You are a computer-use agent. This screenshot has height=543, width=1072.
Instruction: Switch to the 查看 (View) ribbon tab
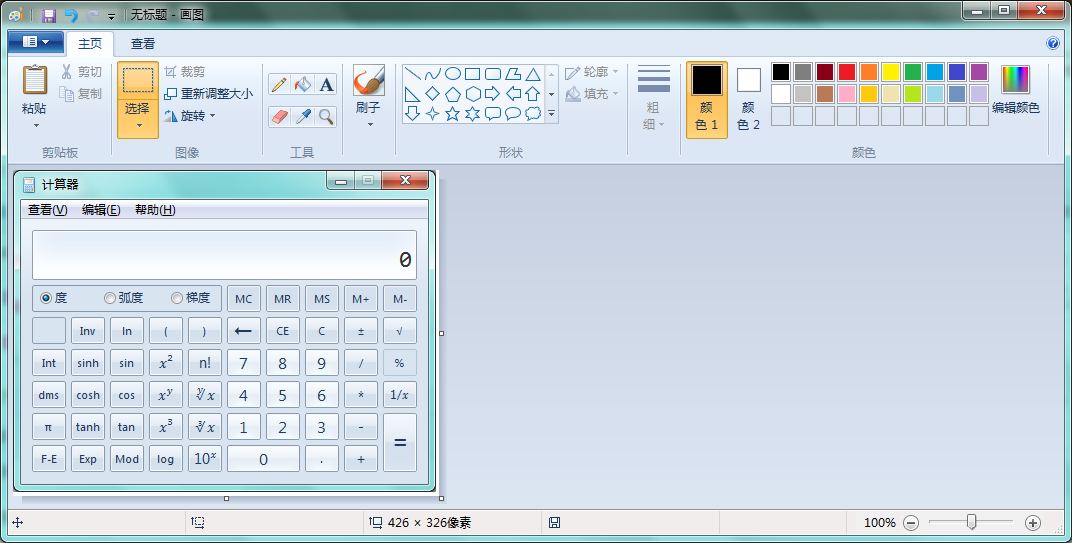[x=143, y=44]
